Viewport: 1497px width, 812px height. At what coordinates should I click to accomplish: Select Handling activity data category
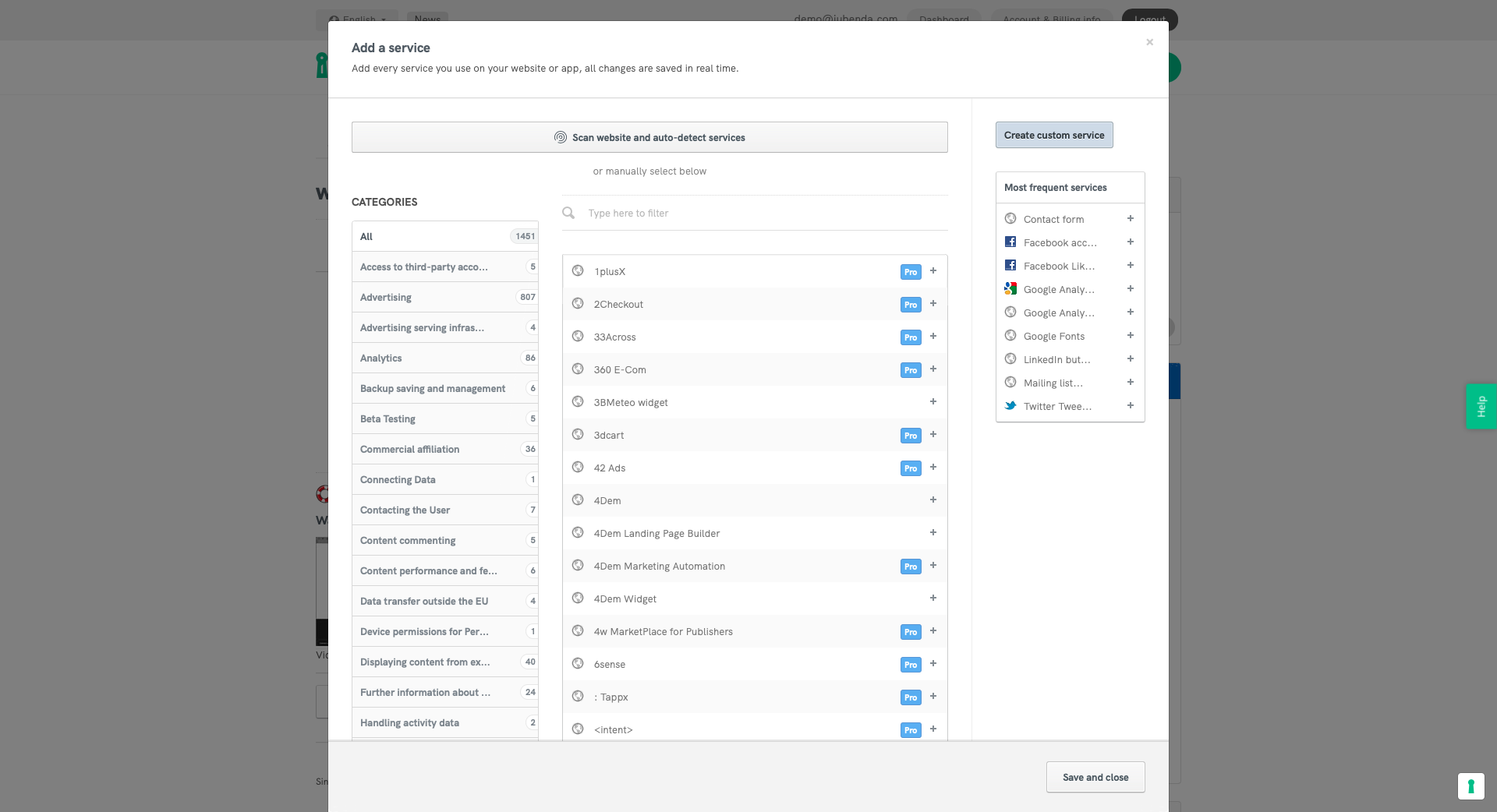pos(445,722)
